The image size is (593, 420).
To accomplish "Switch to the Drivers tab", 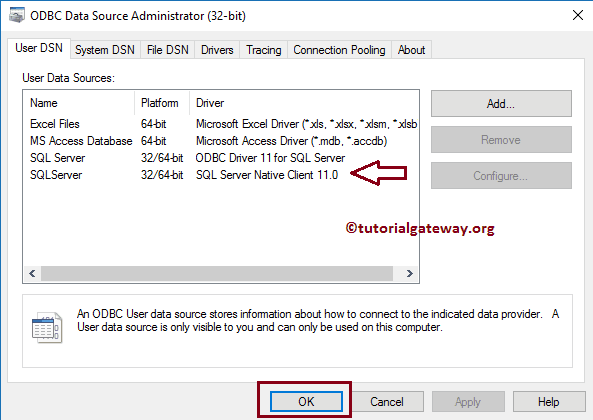I will (217, 50).
